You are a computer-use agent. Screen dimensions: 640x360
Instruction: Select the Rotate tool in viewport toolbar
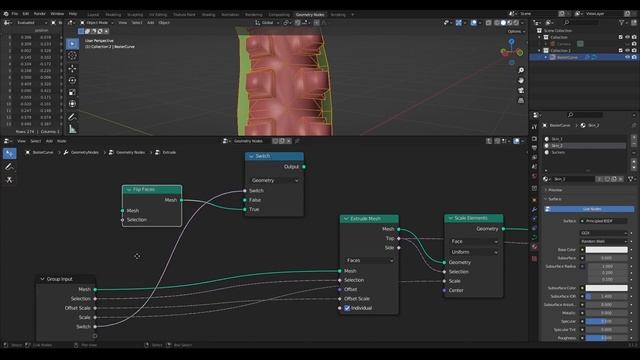click(72, 80)
